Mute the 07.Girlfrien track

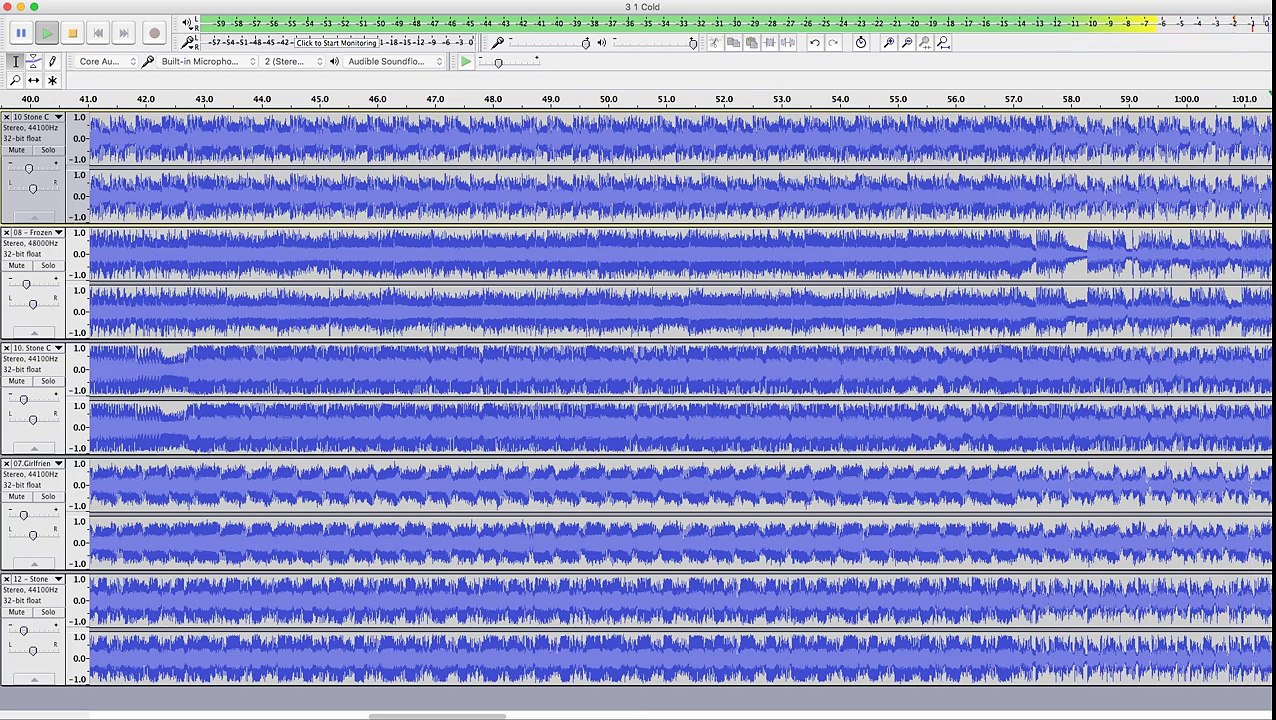pos(17,497)
